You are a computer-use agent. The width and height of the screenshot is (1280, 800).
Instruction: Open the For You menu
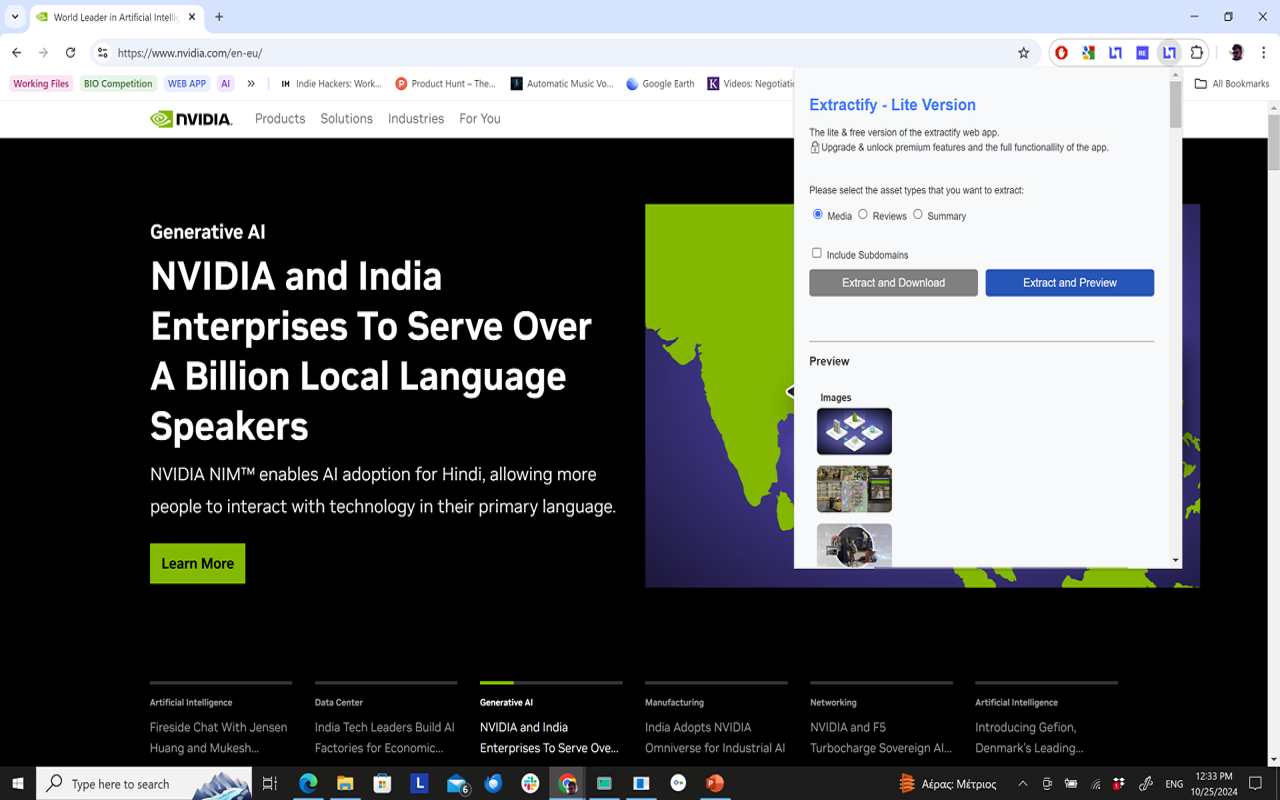480,119
